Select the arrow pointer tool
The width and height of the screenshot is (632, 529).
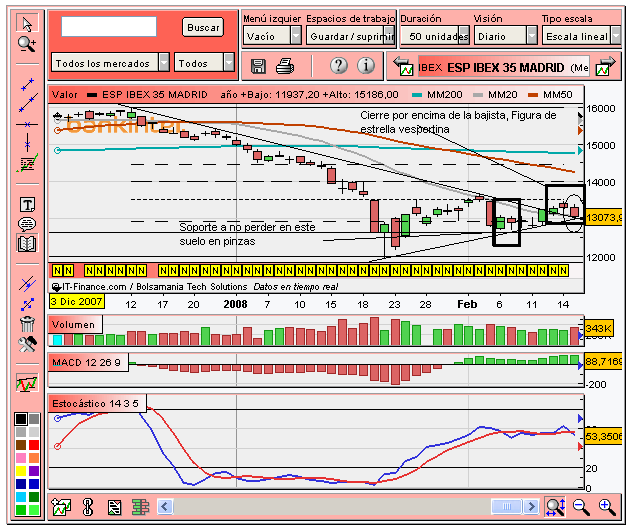pos(27,23)
